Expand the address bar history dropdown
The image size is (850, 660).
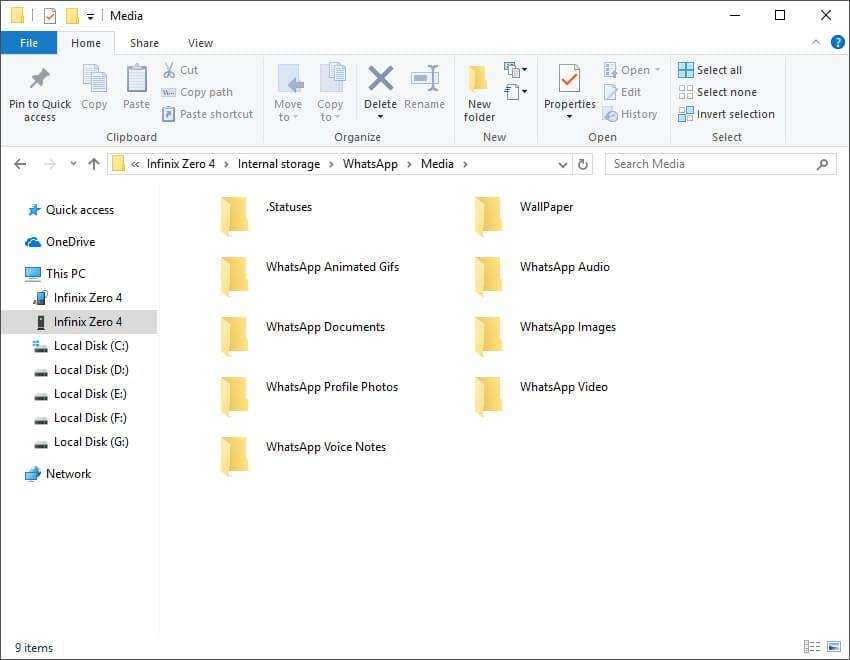(x=563, y=164)
